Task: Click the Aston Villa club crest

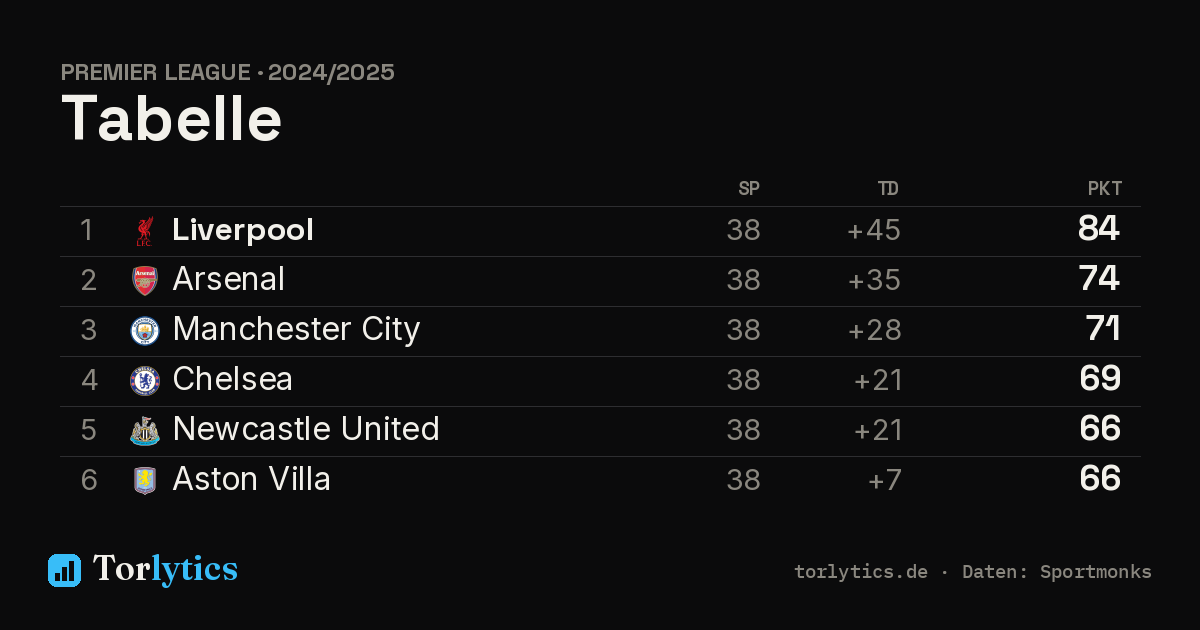Action: [x=145, y=481]
